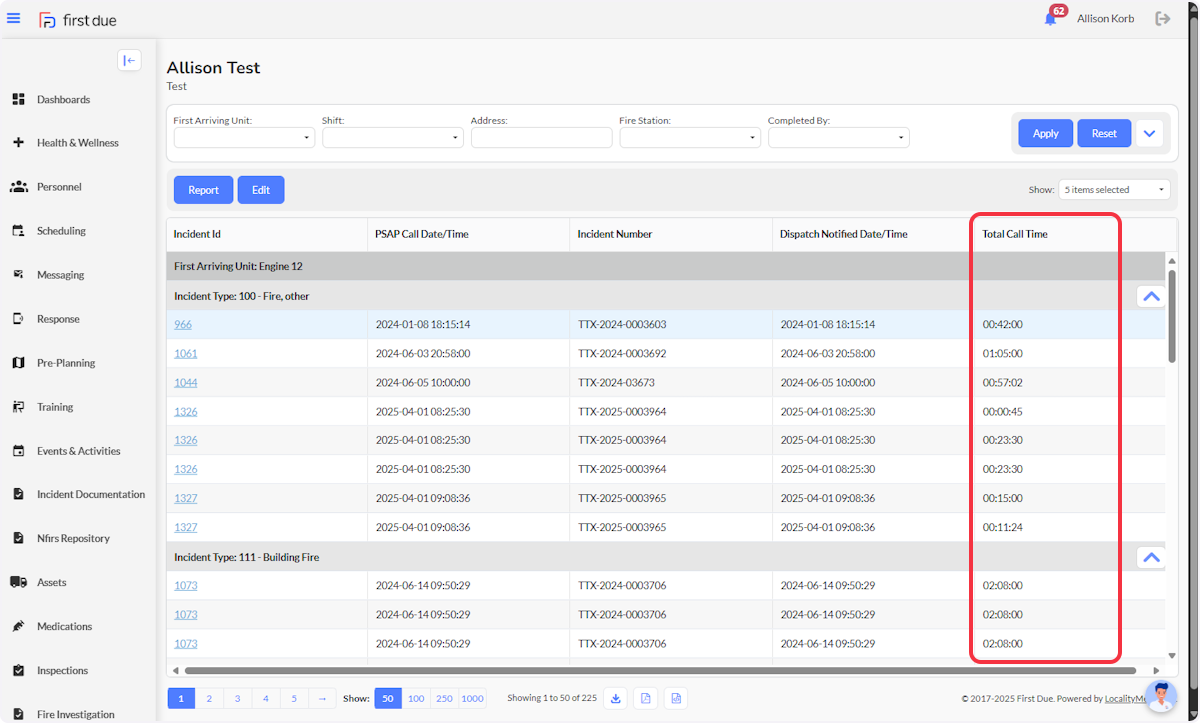Click the Events & Activities icon

[x=18, y=451]
